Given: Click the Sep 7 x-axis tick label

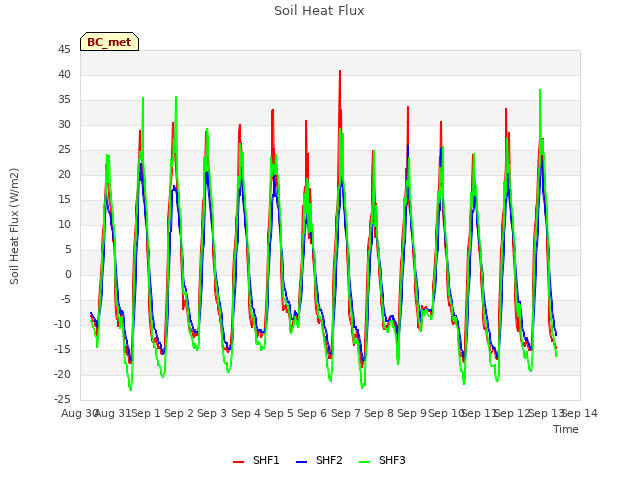Looking at the screenshot, I should point(346,413).
